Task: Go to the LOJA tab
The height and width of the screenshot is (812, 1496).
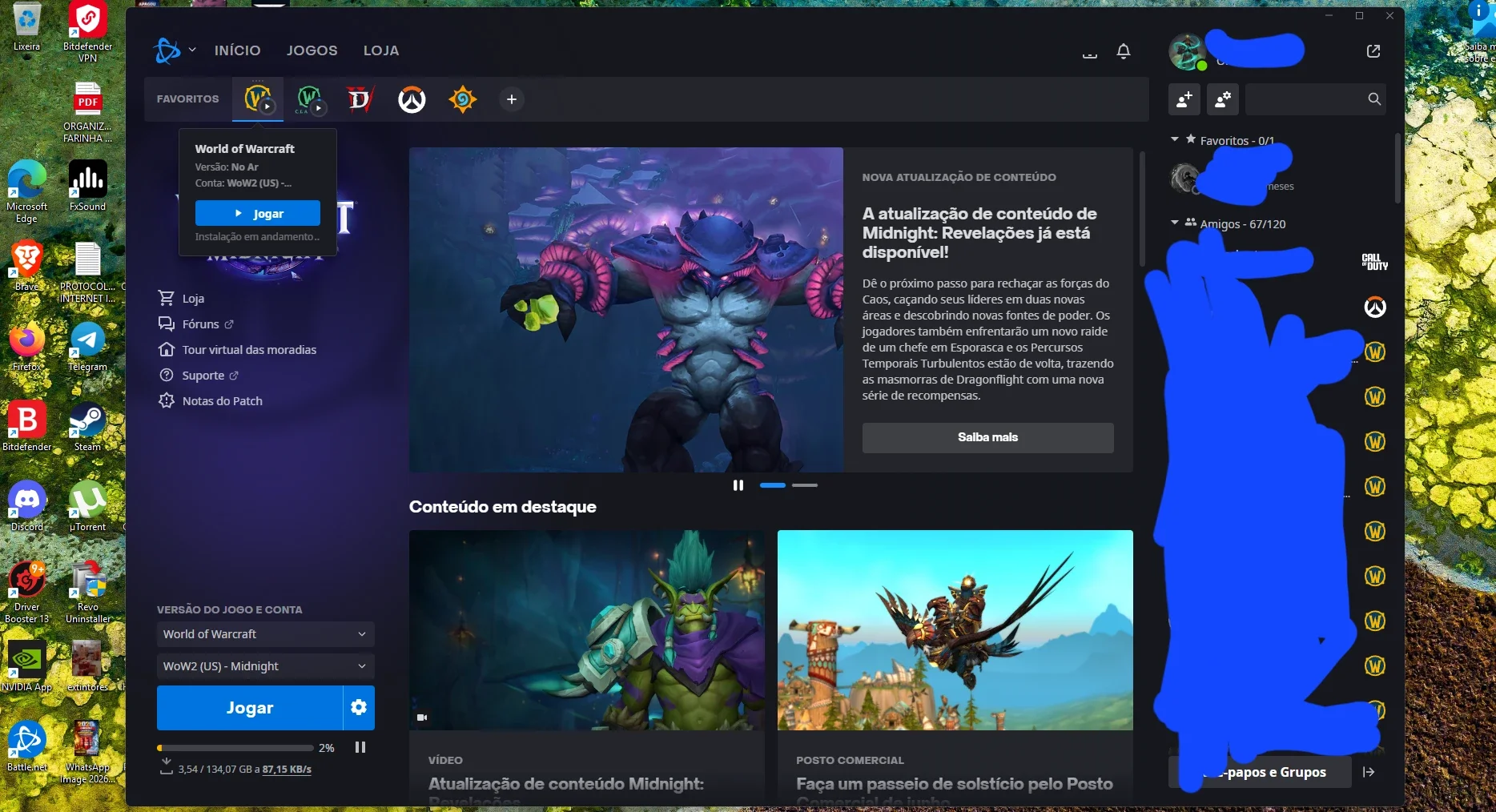Action: (x=381, y=50)
